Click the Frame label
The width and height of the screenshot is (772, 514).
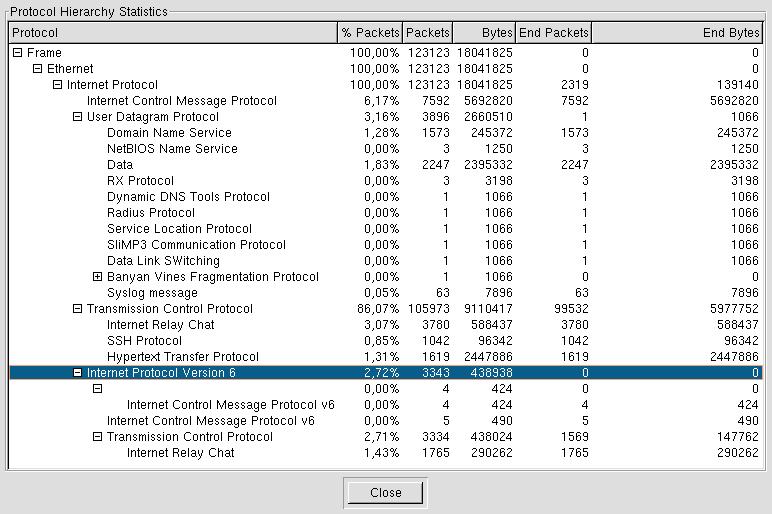click(44, 53)
